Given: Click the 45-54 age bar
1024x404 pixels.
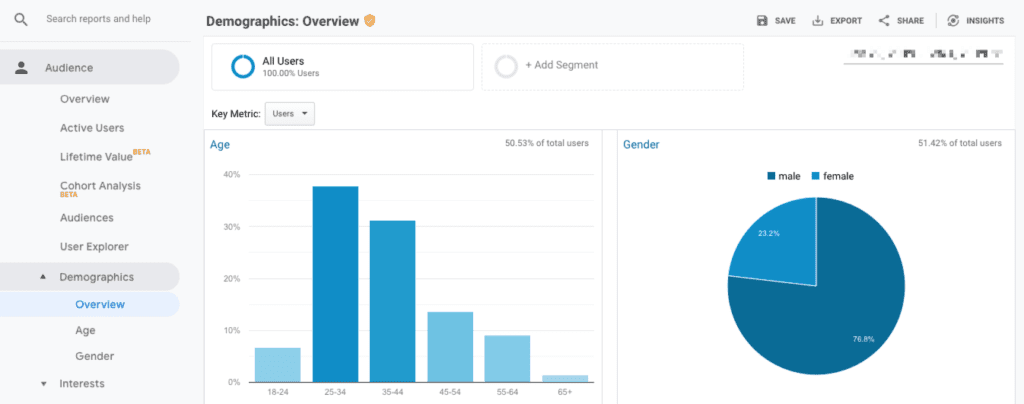Looking at the screenshot, I should point(450,347).
